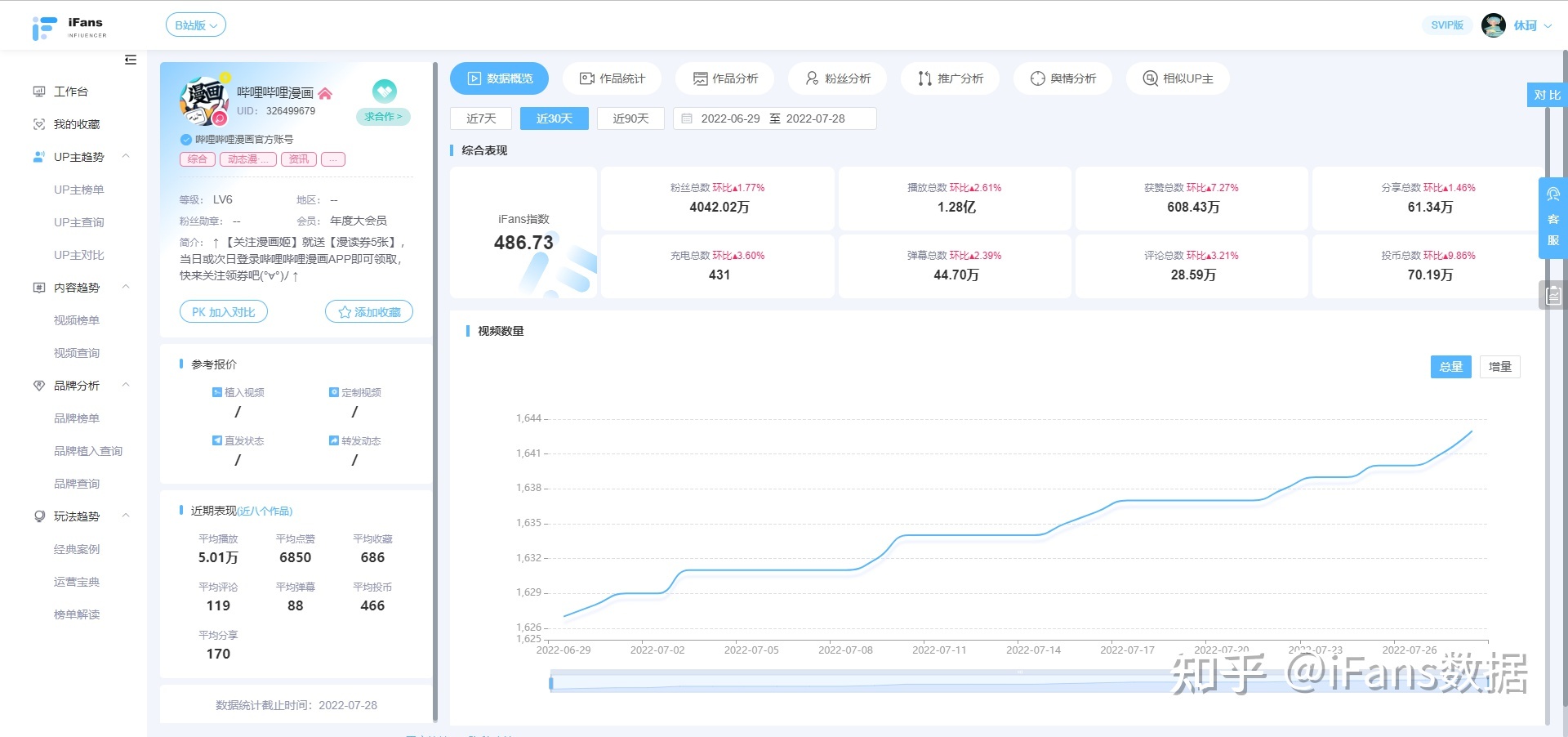Click 求合作 button
Viewport: 1568px width, 737px height.
pos(384,117)
